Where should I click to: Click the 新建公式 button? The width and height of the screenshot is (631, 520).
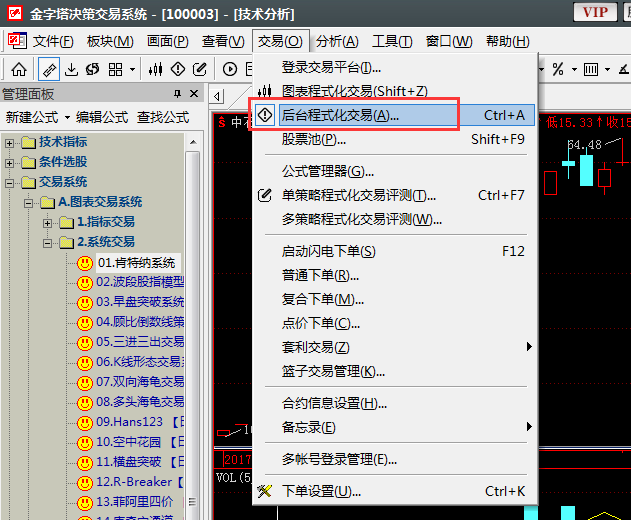32,118
